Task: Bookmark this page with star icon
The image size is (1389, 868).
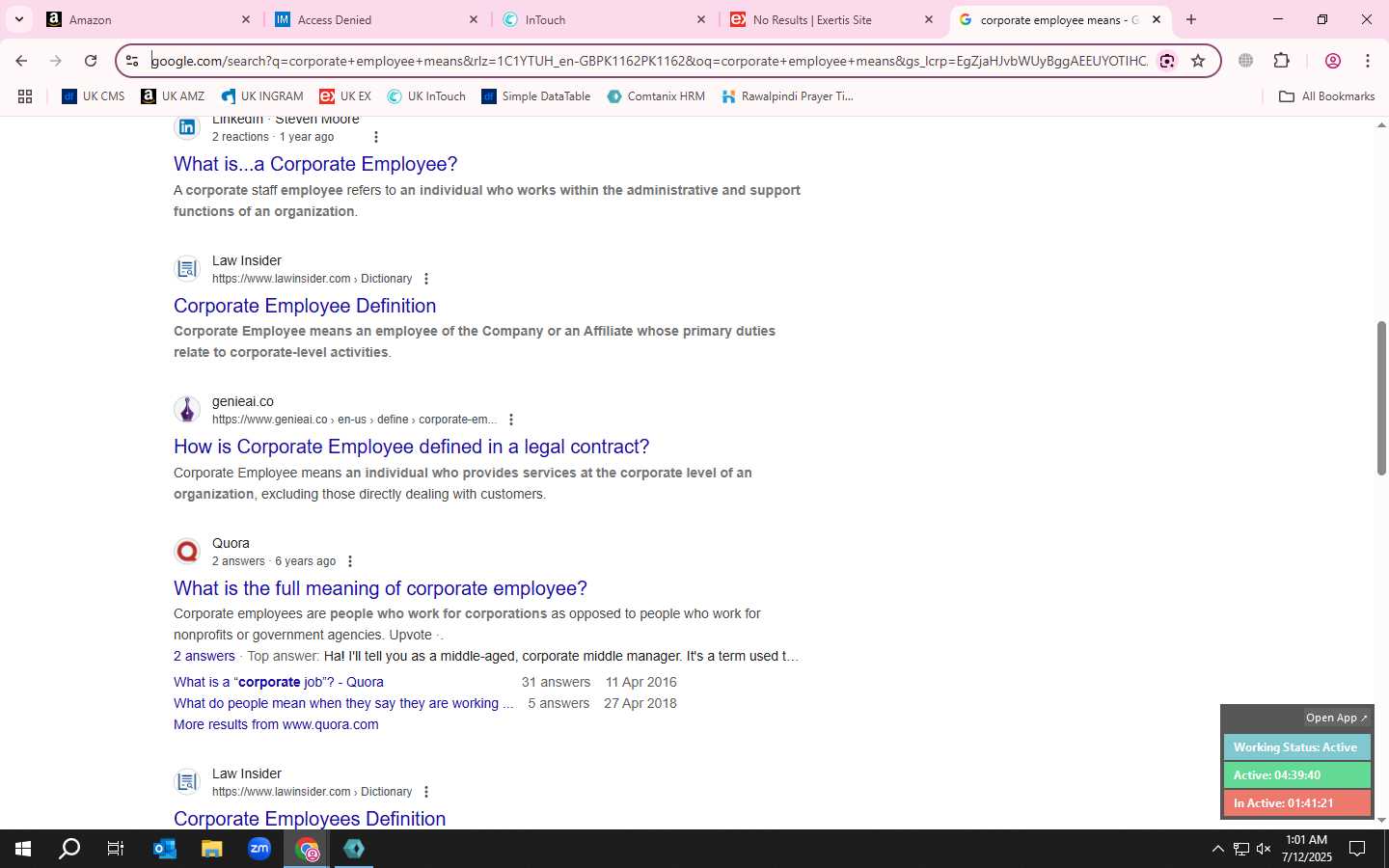Action: pos(1198,61)
